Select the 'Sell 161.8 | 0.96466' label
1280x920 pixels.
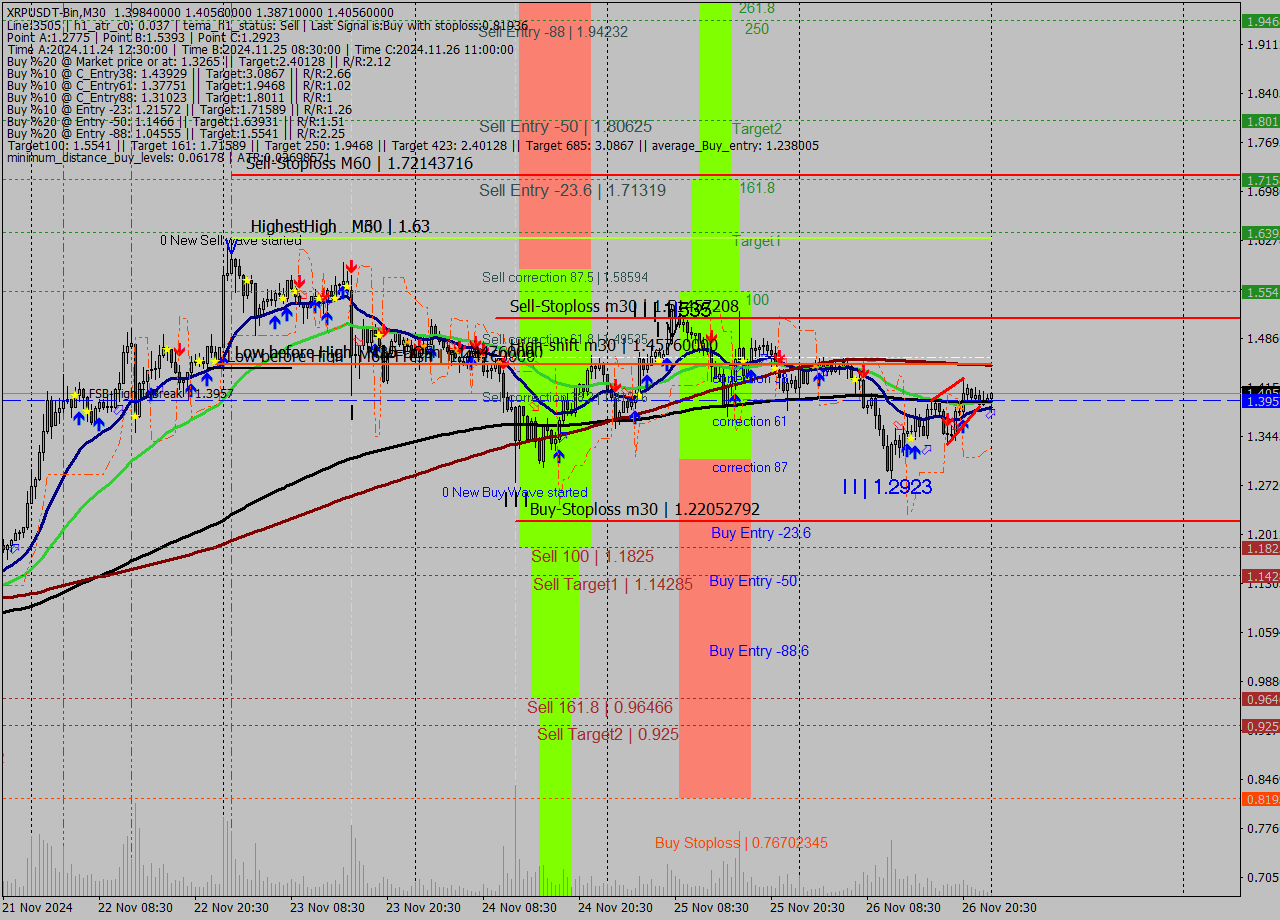point(600,708)
